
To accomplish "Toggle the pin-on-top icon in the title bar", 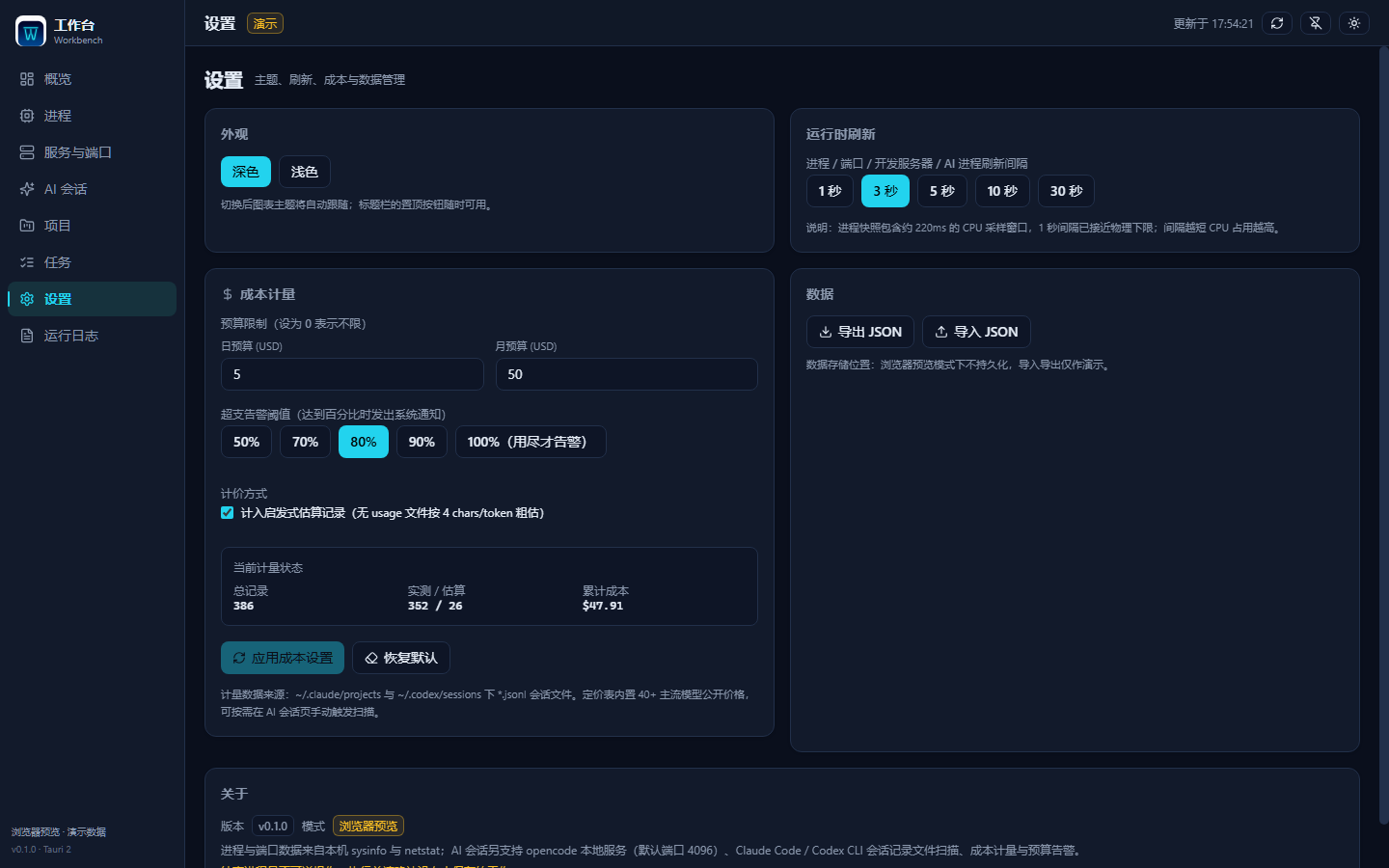I will [1316, 23].
